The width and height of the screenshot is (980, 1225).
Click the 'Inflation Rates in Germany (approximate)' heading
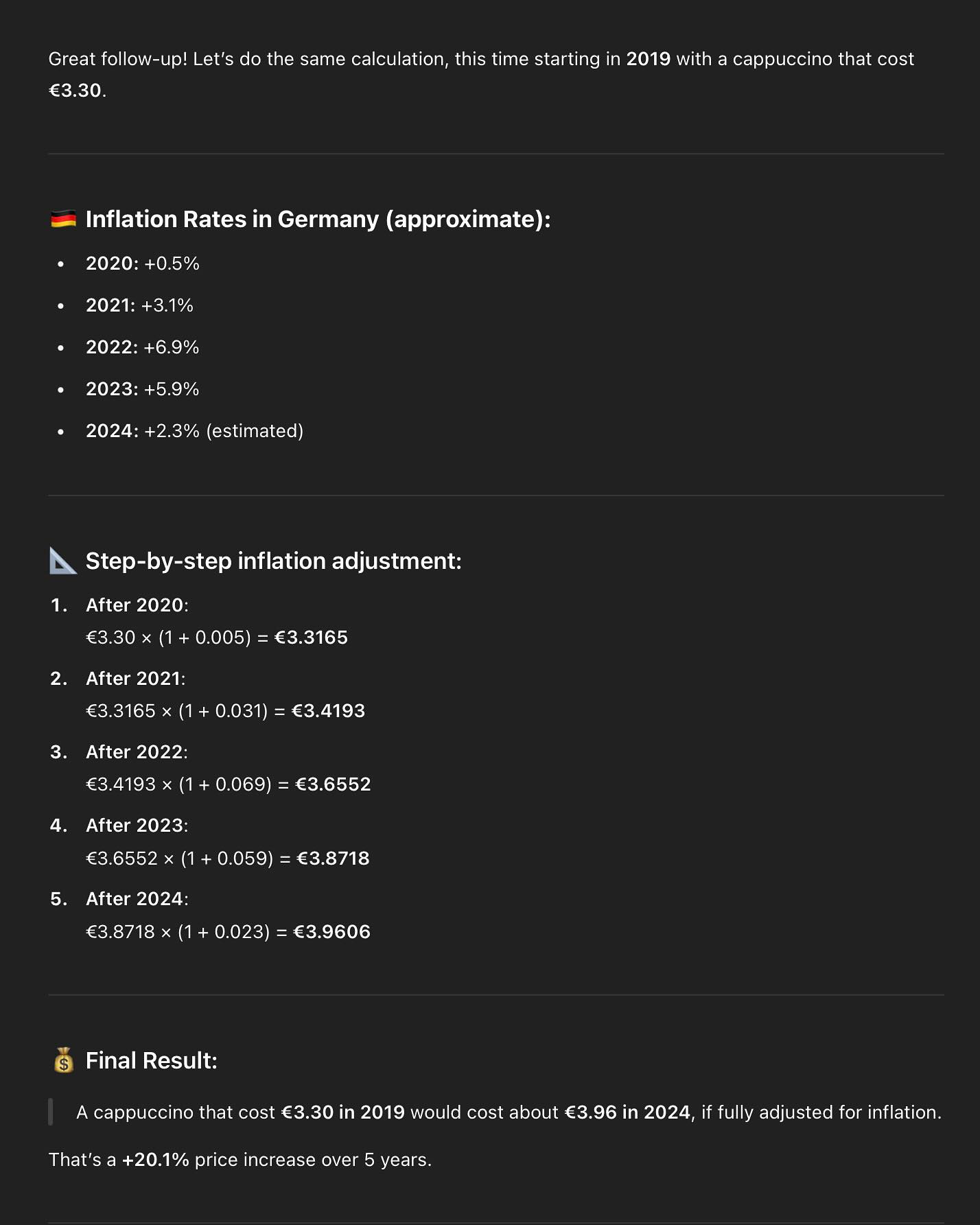[318, 220]
